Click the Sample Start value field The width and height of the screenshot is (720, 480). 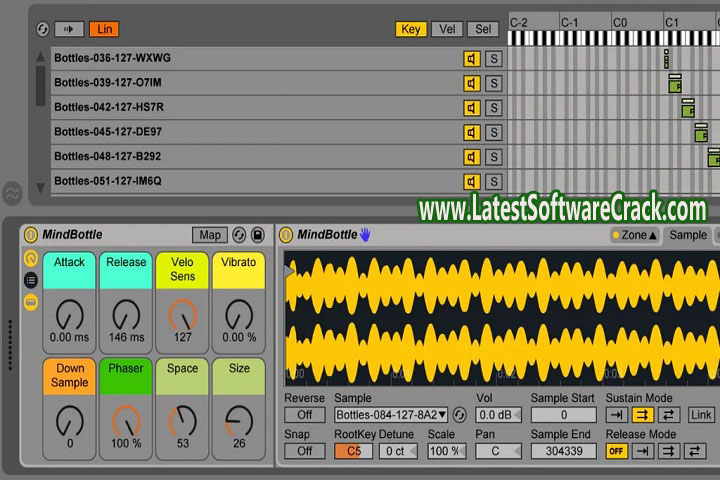563,415
